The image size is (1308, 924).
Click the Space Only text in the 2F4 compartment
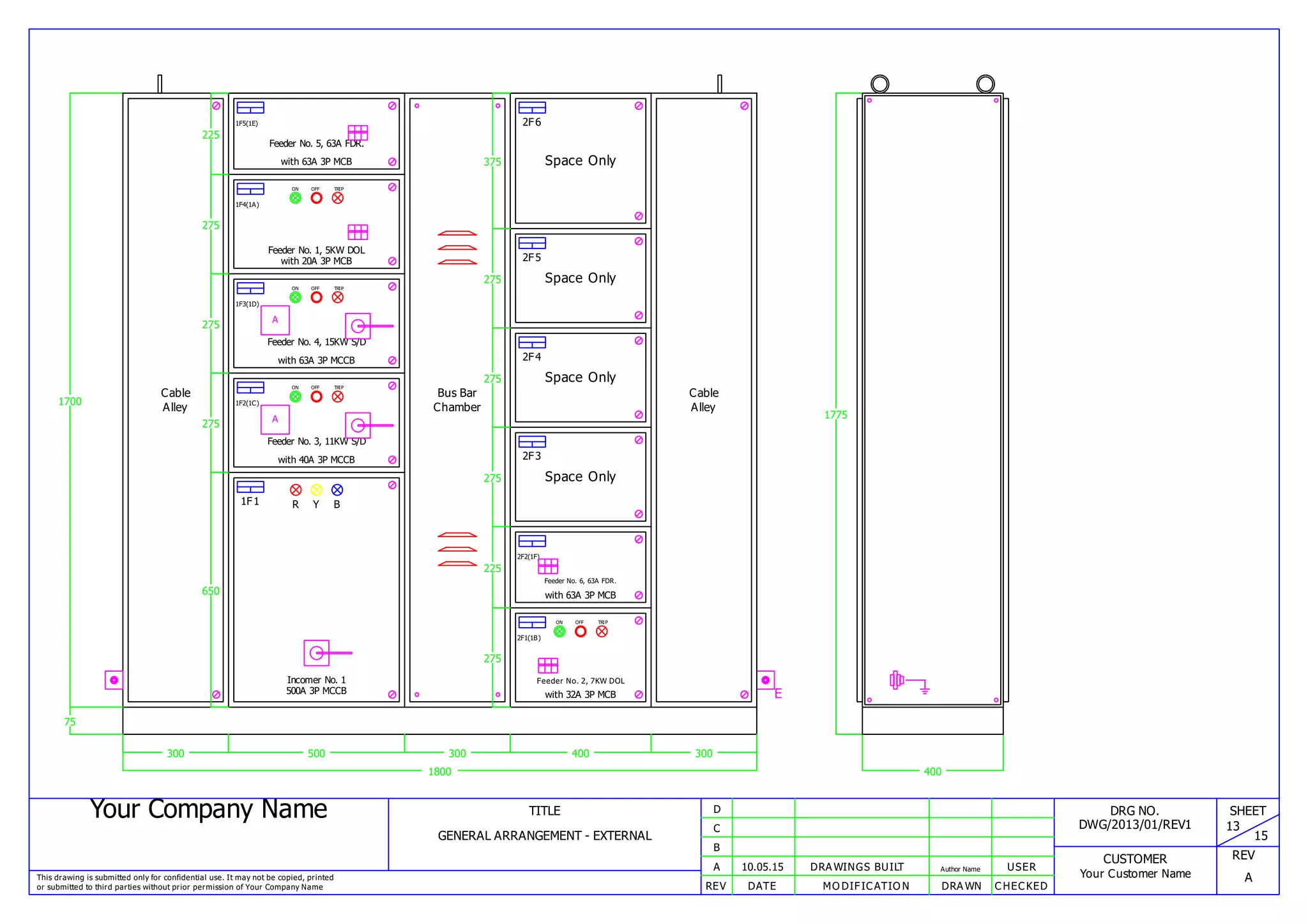tap(580, 377)
